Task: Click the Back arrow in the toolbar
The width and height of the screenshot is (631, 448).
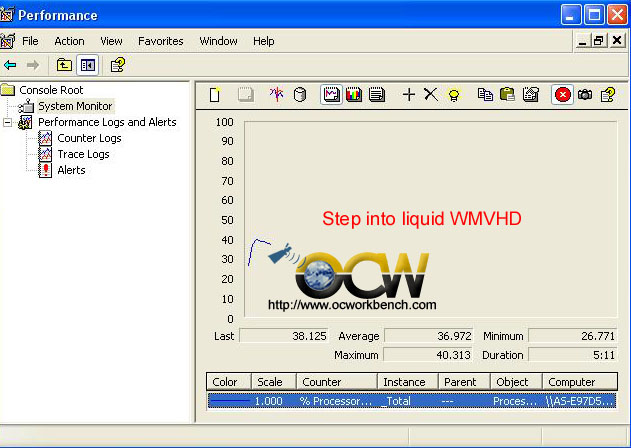Action: pos(10,65)
